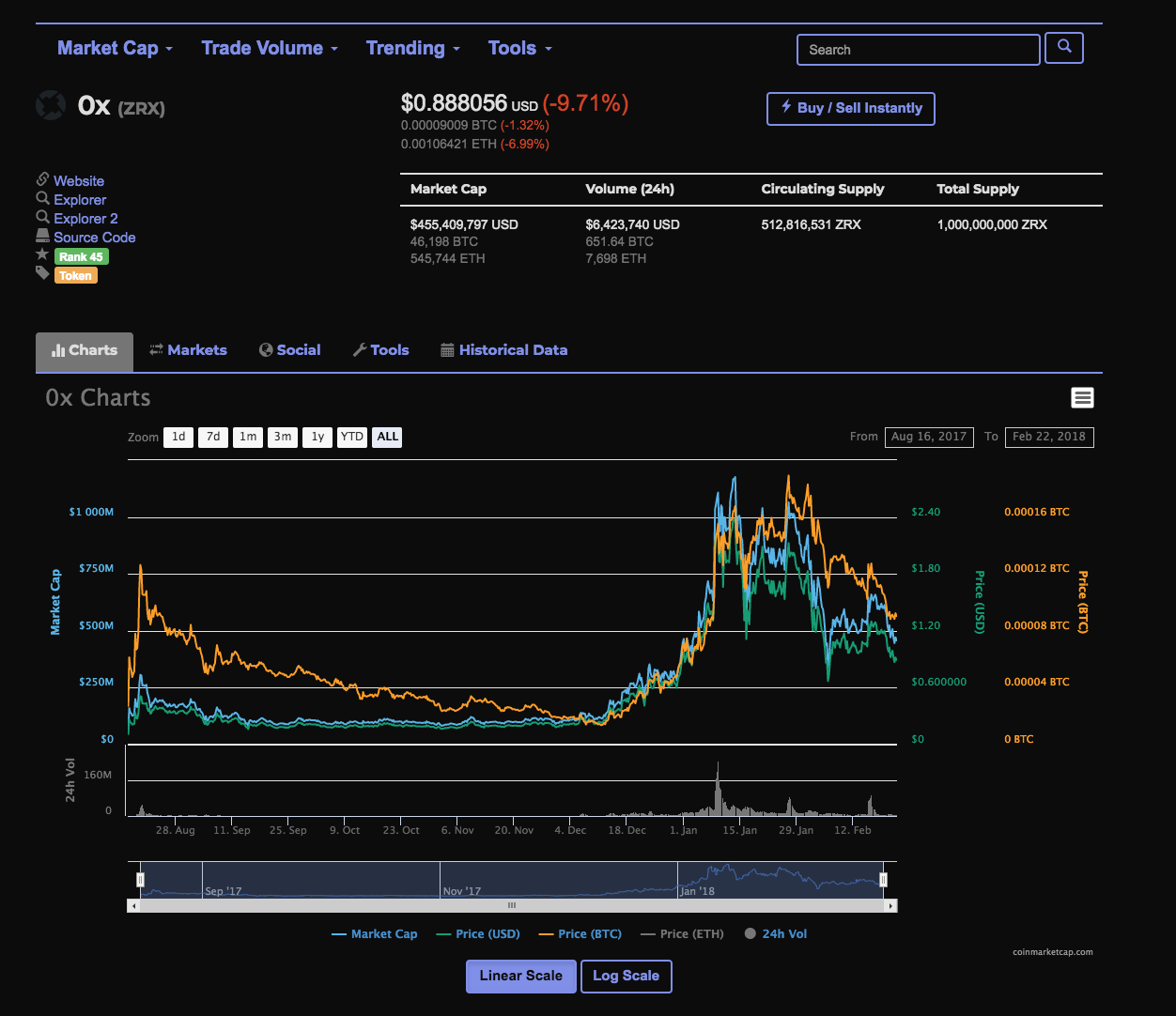Click the coinmarketcap.com chart credit
1176x1016 pixels.
click(1053, 952)
